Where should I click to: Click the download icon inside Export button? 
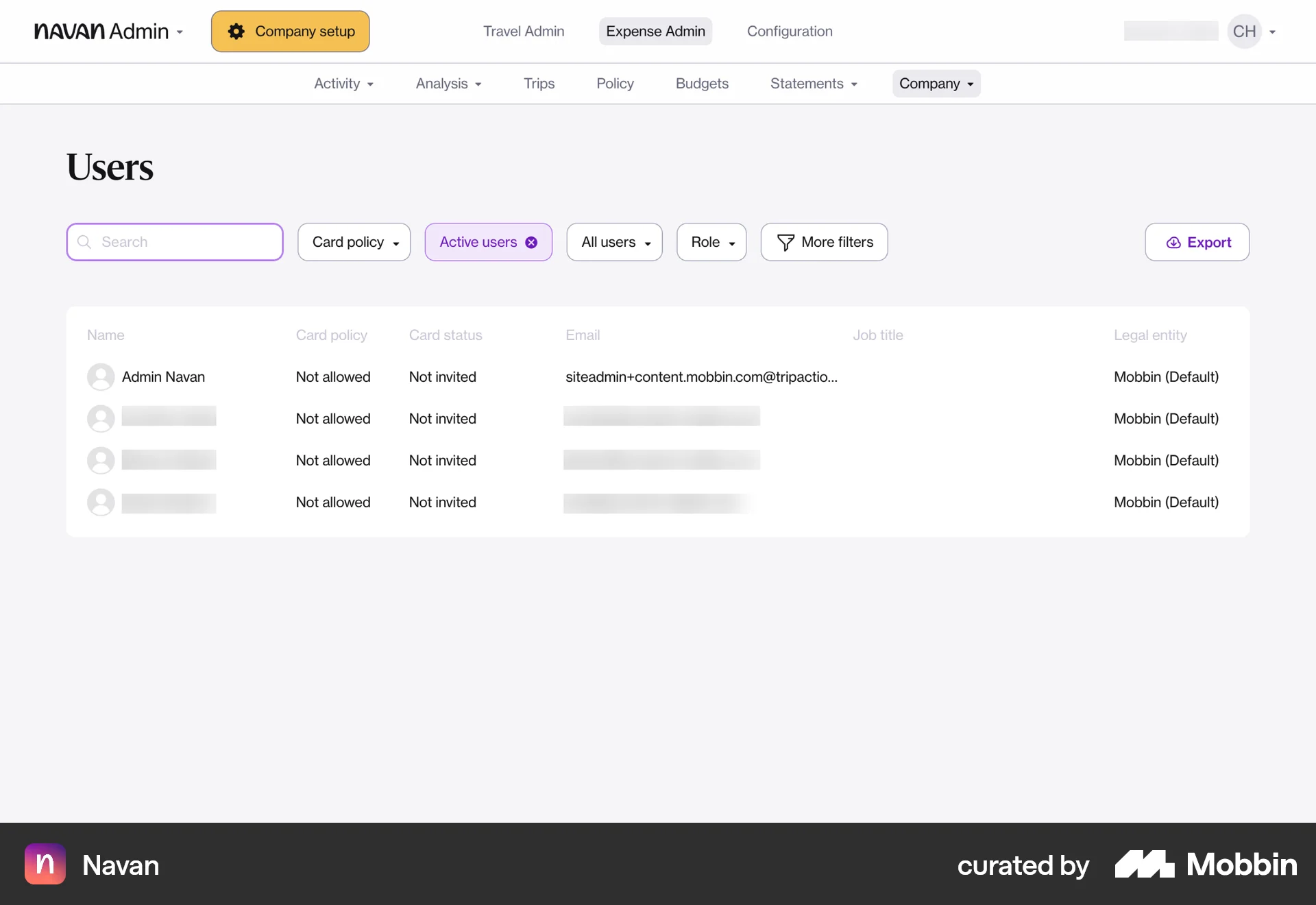(x=1173, y=242)
